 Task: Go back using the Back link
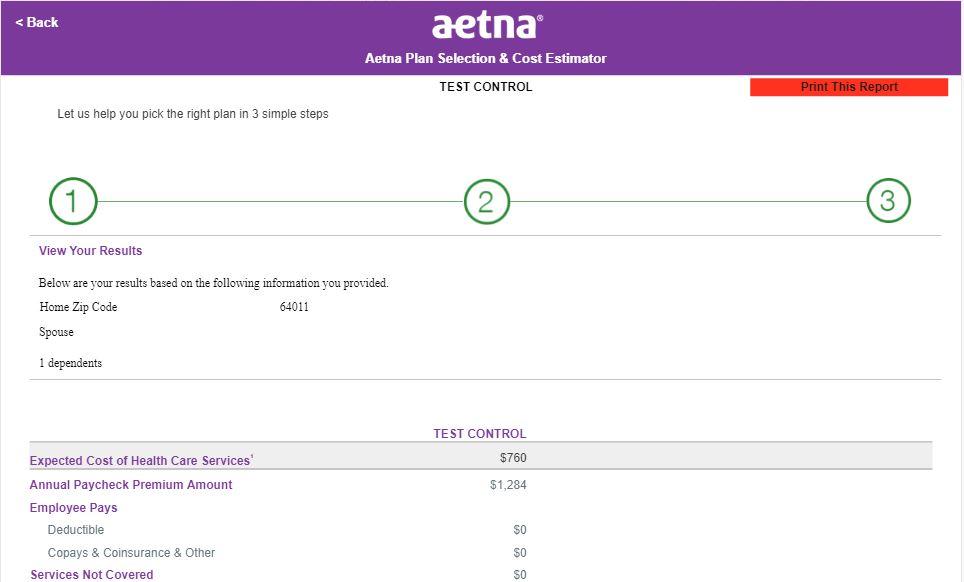click(x=37, y=22)
